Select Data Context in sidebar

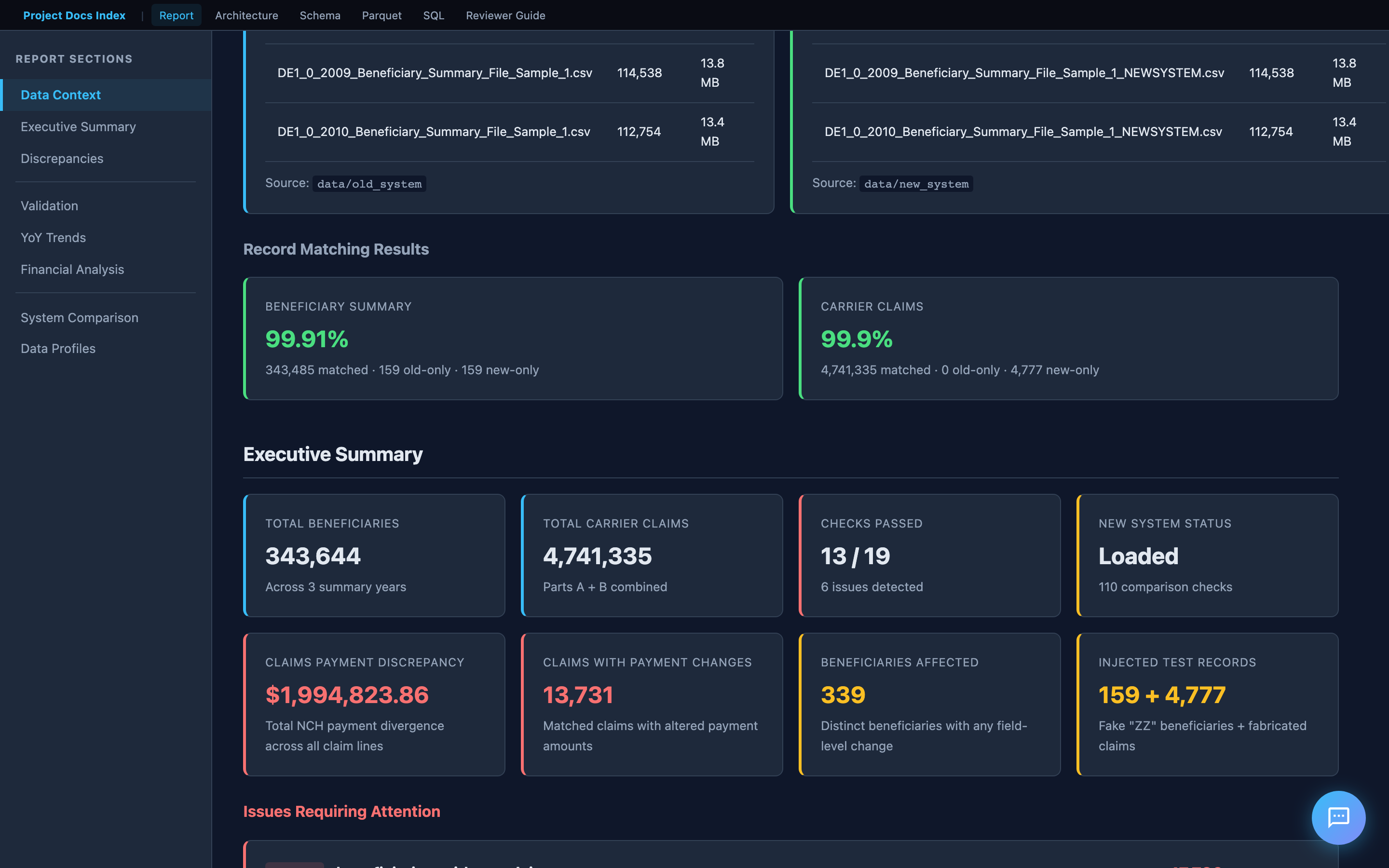coord(60,95)
